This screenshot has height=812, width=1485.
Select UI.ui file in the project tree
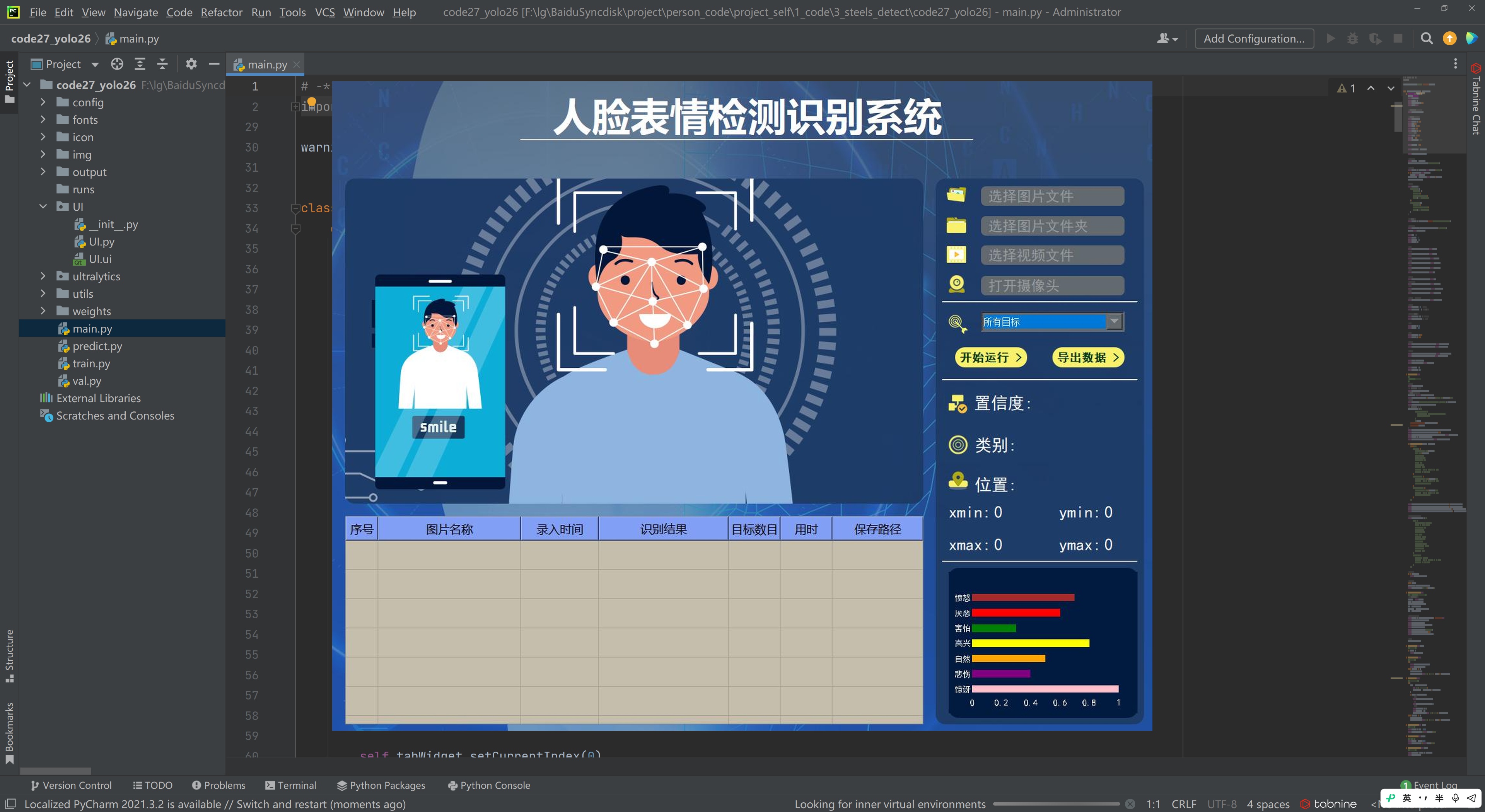(x=100, y=259)
